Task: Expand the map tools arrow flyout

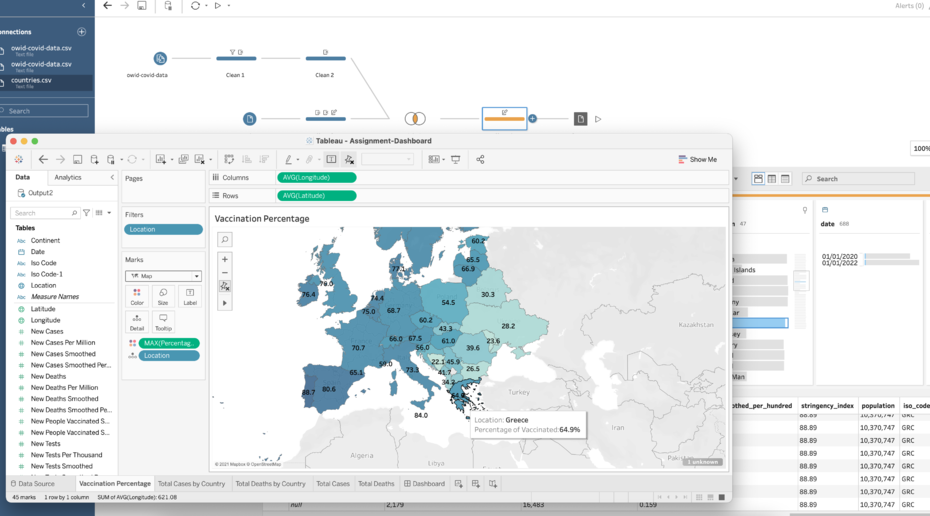Action: tap(225, 303)
